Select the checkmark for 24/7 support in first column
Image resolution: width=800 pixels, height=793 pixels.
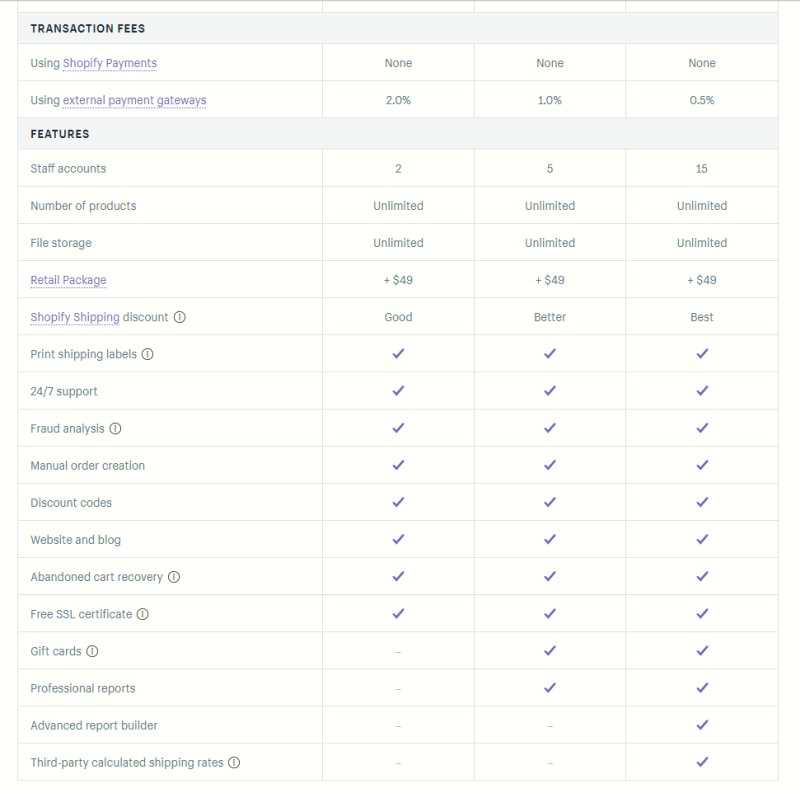point(398,390)
